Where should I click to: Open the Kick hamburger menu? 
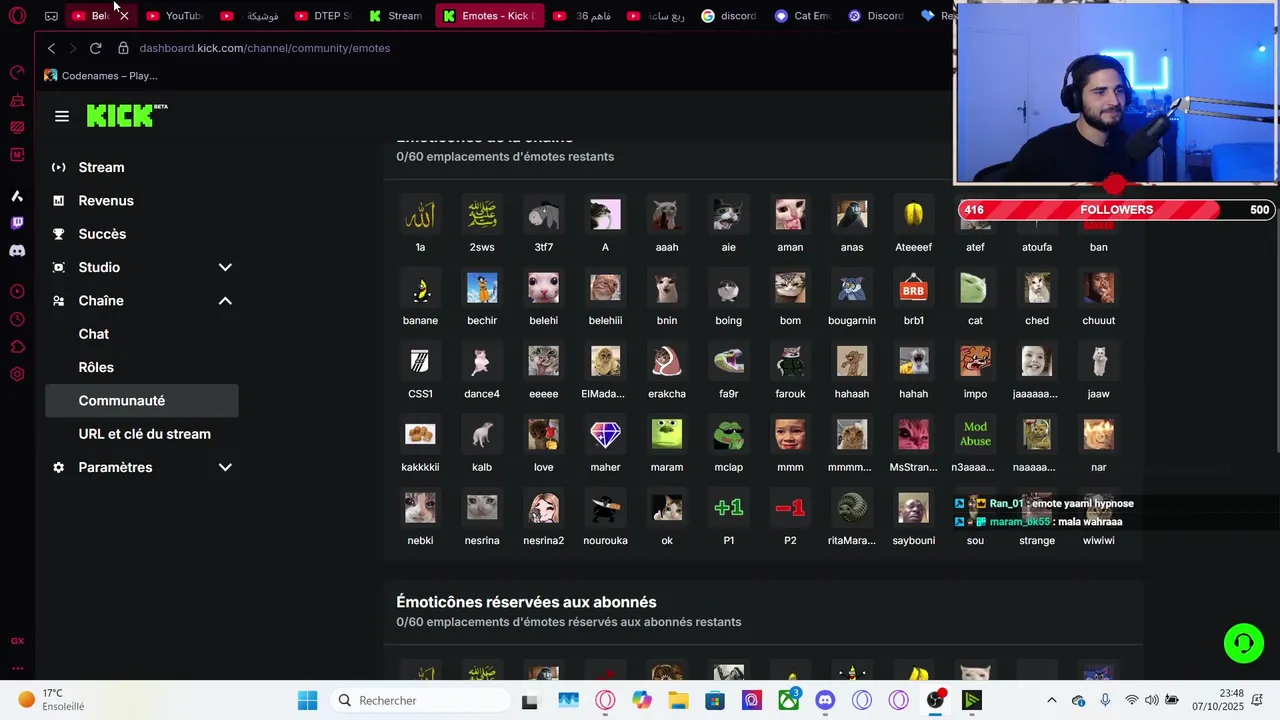click(x=62, y=116)
